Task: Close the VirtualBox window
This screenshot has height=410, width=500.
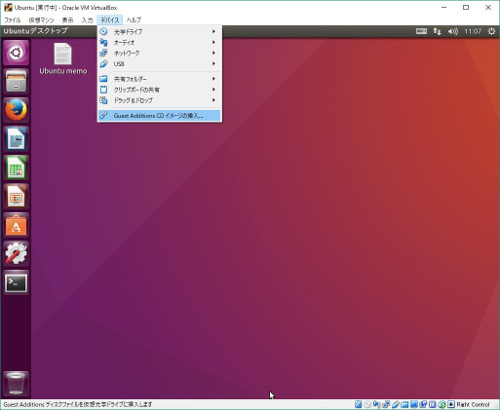Action: click(x=488, y=7)
